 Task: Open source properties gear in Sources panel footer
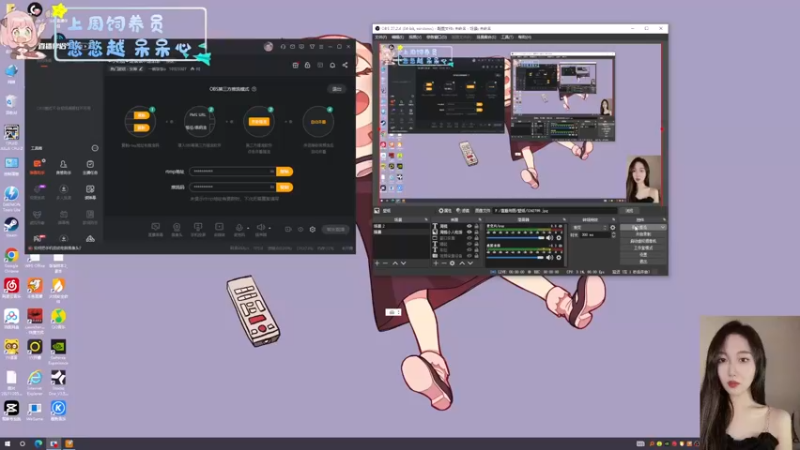452,263
